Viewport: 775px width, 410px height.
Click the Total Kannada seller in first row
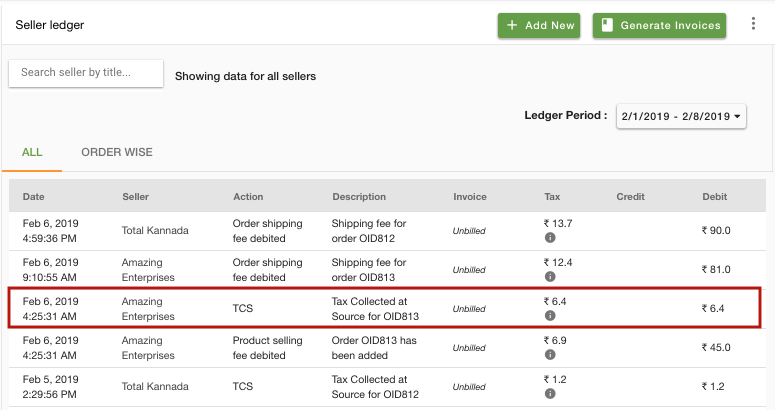(x=155, y=230)
